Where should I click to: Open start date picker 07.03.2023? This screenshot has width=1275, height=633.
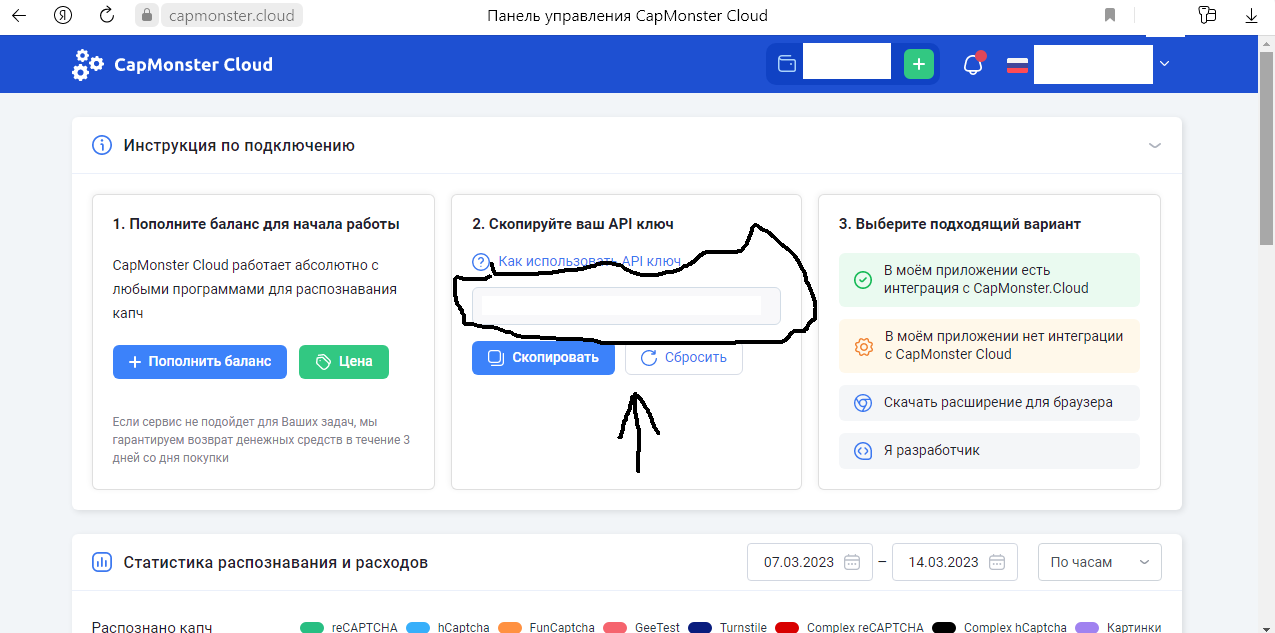point(810,562)
